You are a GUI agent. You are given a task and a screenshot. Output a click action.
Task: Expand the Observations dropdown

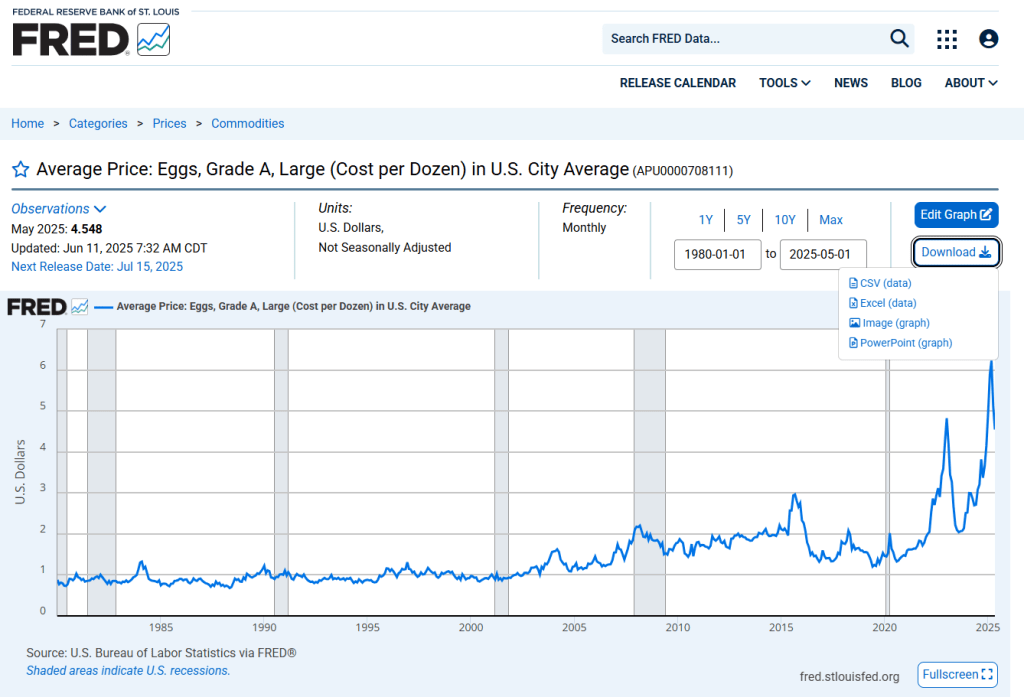coord(58,209)
